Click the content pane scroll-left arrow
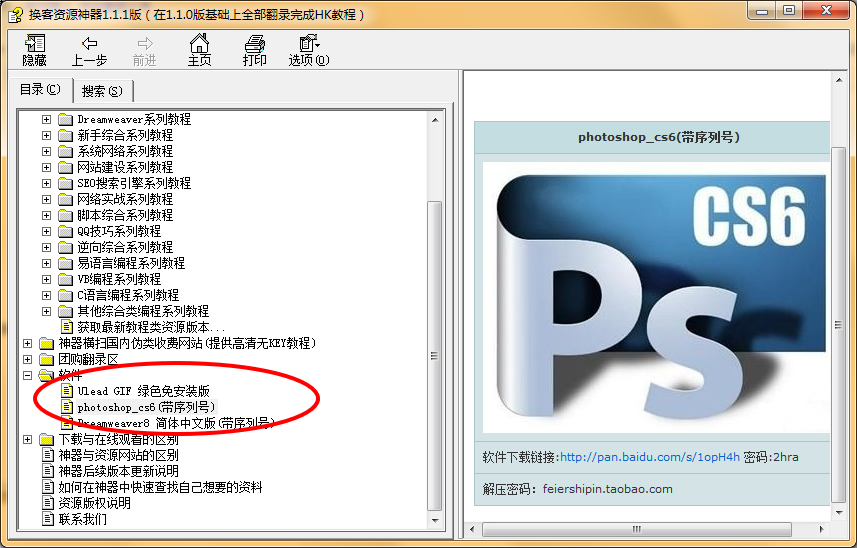The height and width of the screenshot is (548, 857). tap(472, 529)
